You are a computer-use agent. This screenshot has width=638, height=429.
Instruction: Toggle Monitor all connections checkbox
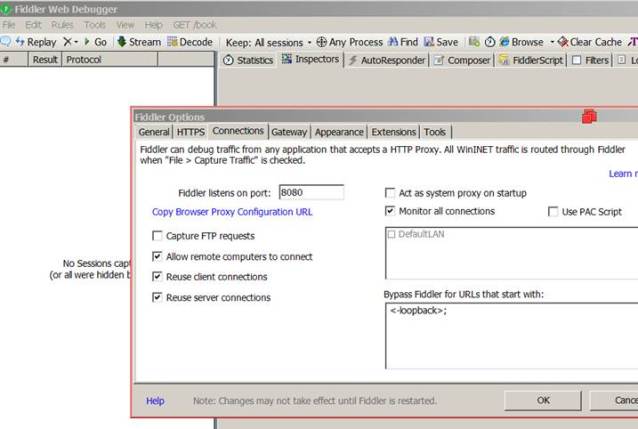click(390, 211)
